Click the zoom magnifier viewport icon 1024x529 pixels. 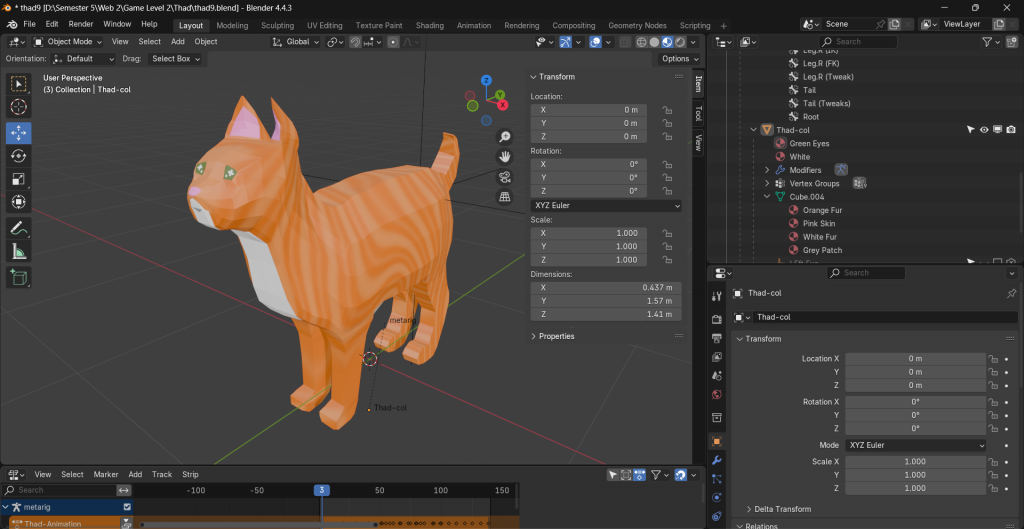pyautogui.click(x=505, y=137)
